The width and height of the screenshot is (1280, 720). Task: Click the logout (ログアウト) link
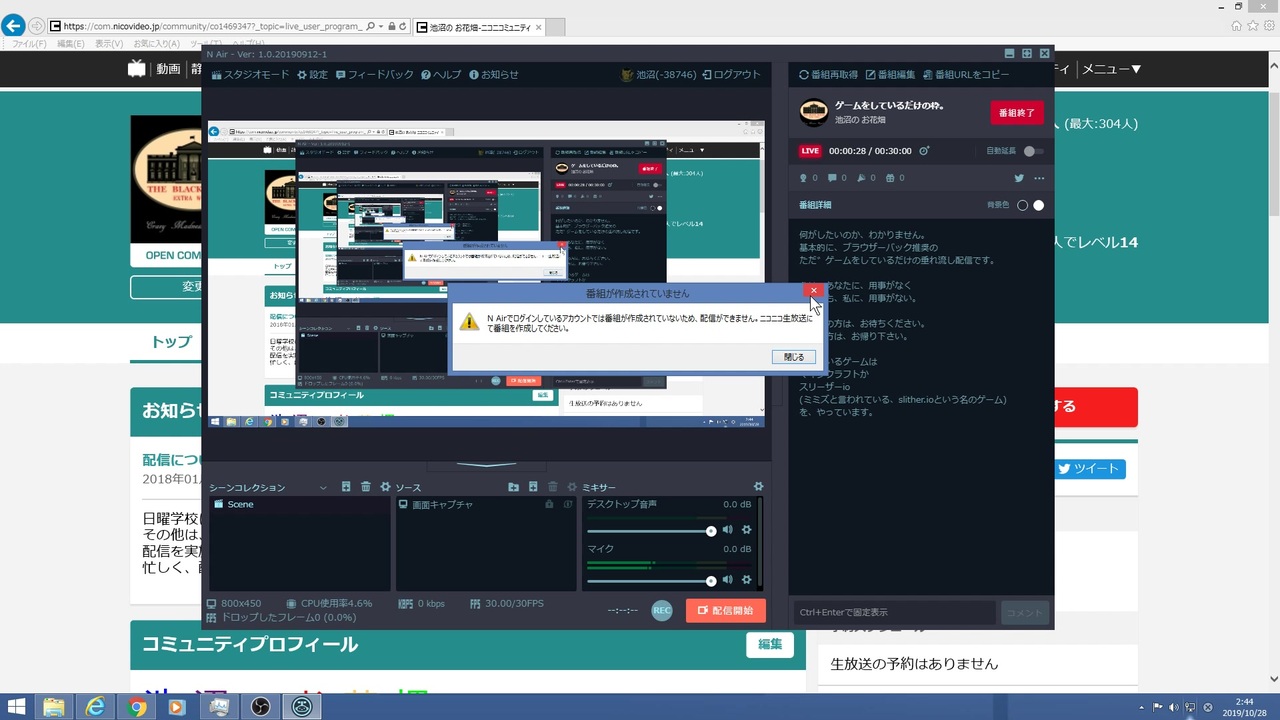tap(731, 74)
